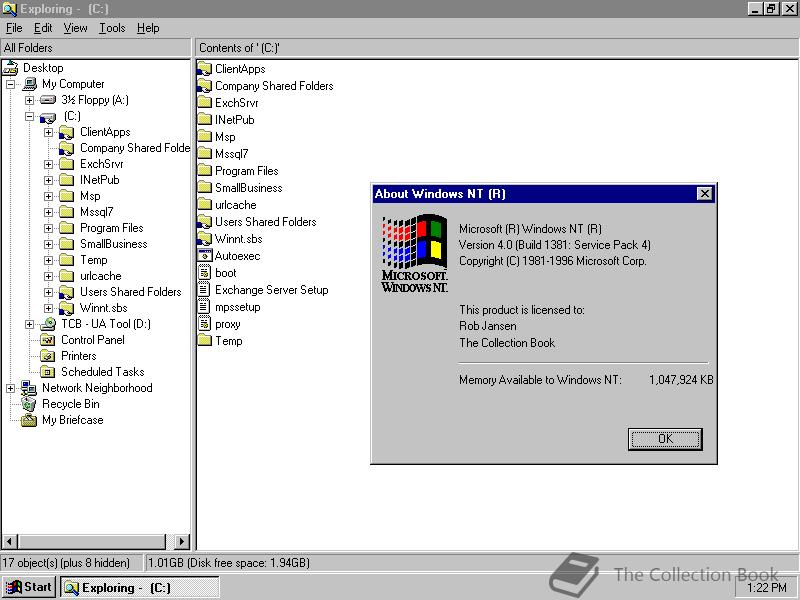This screenshot has height=600, width=800.
Task: Click the mpssetup text file icon
Action: tap(205, 307)
